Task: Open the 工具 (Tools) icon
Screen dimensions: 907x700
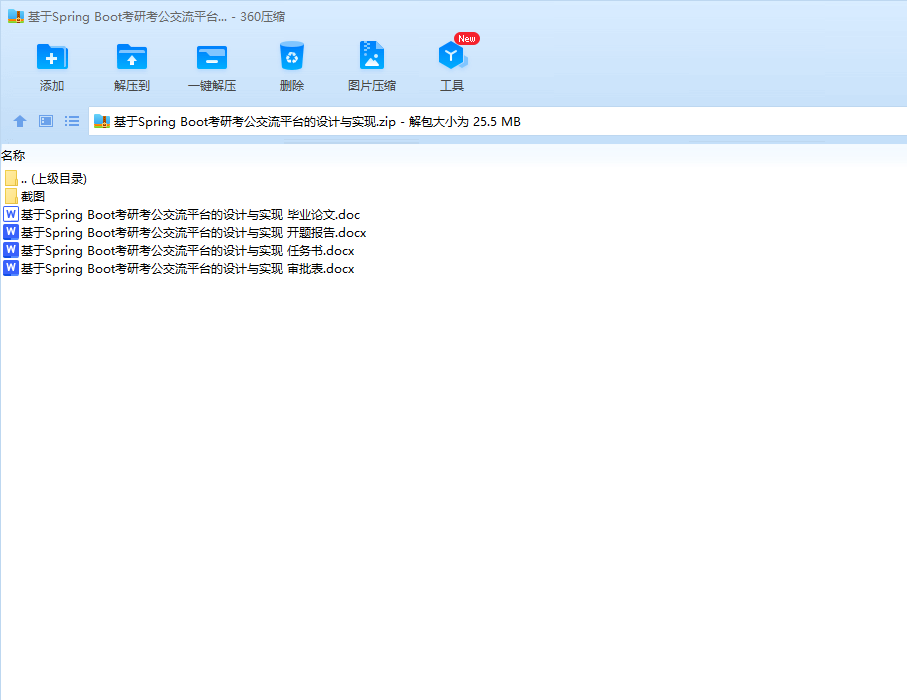Action: pos(452,56)
